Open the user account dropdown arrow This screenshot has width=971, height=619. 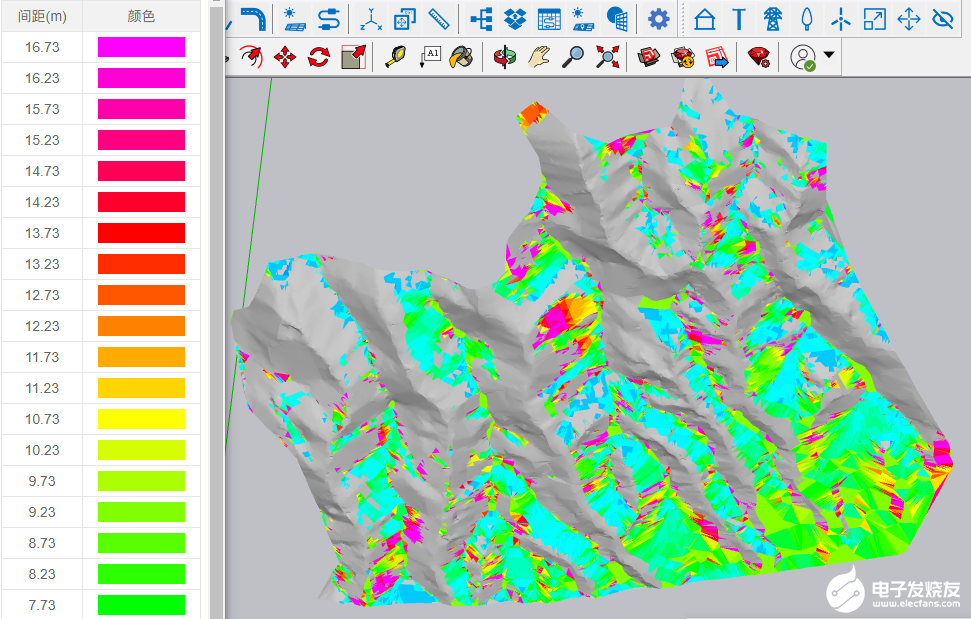829,57
